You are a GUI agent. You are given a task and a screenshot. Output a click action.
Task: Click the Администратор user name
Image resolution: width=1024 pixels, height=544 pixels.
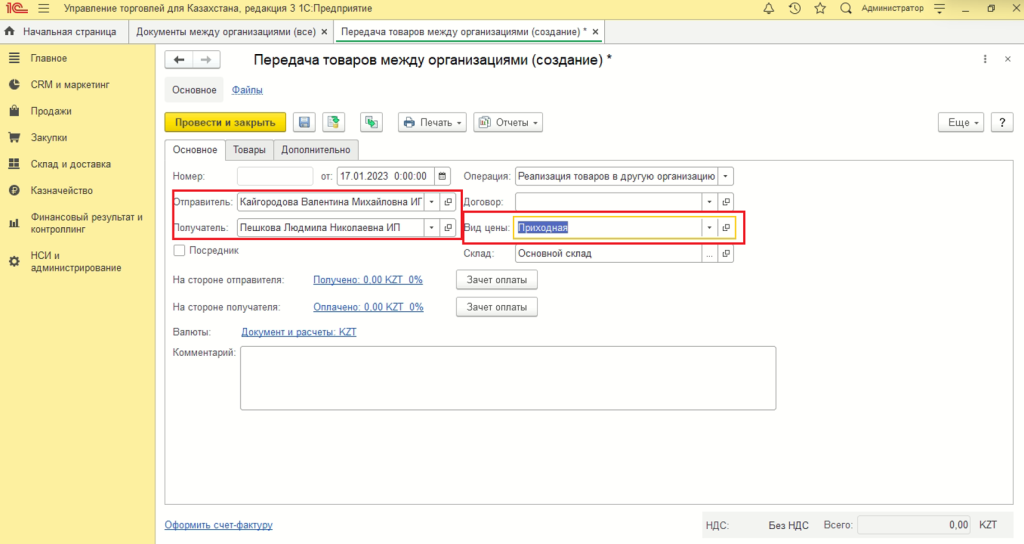892,8
